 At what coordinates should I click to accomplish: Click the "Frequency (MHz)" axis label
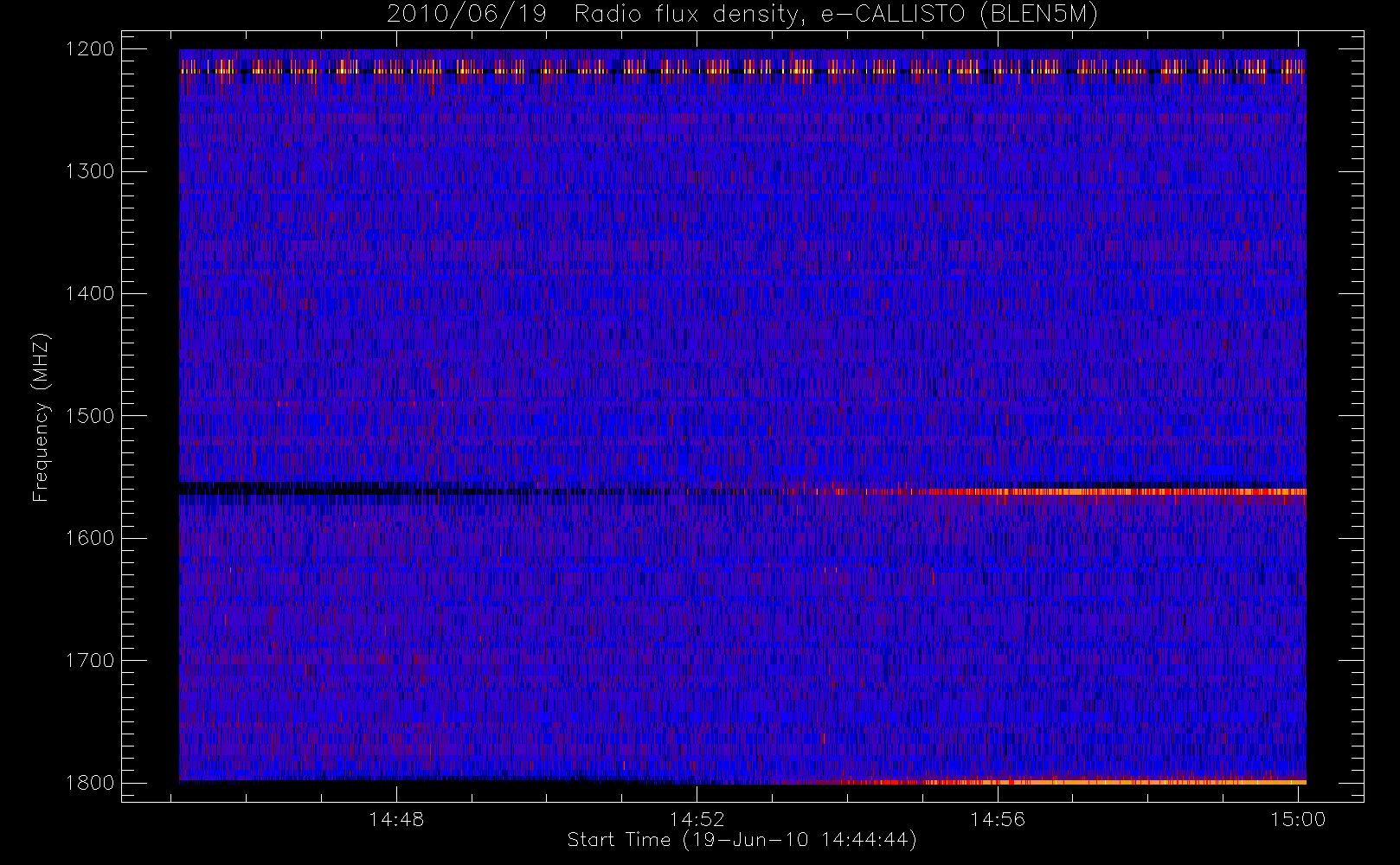tap(41, 416)
